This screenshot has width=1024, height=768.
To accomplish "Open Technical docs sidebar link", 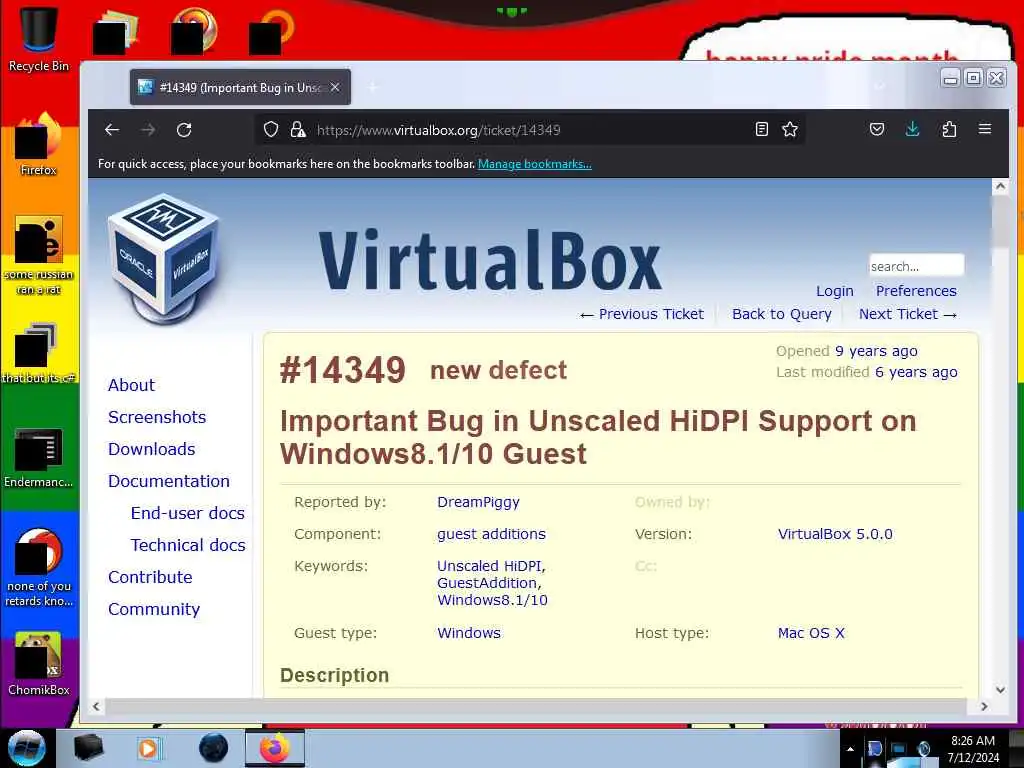I will pyautogui.click(x=188, y=545).
